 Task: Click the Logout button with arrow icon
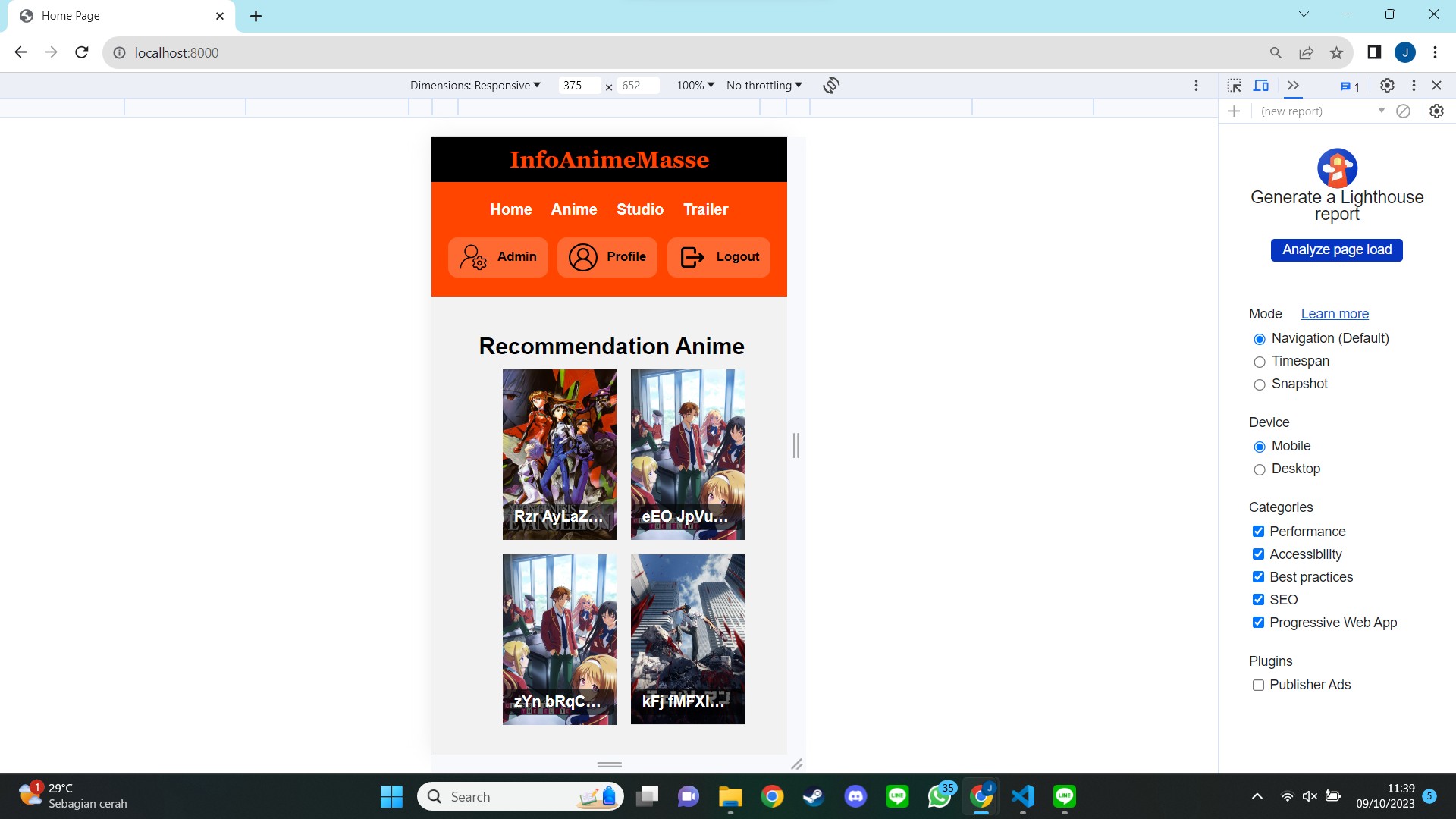pos(719,257)
